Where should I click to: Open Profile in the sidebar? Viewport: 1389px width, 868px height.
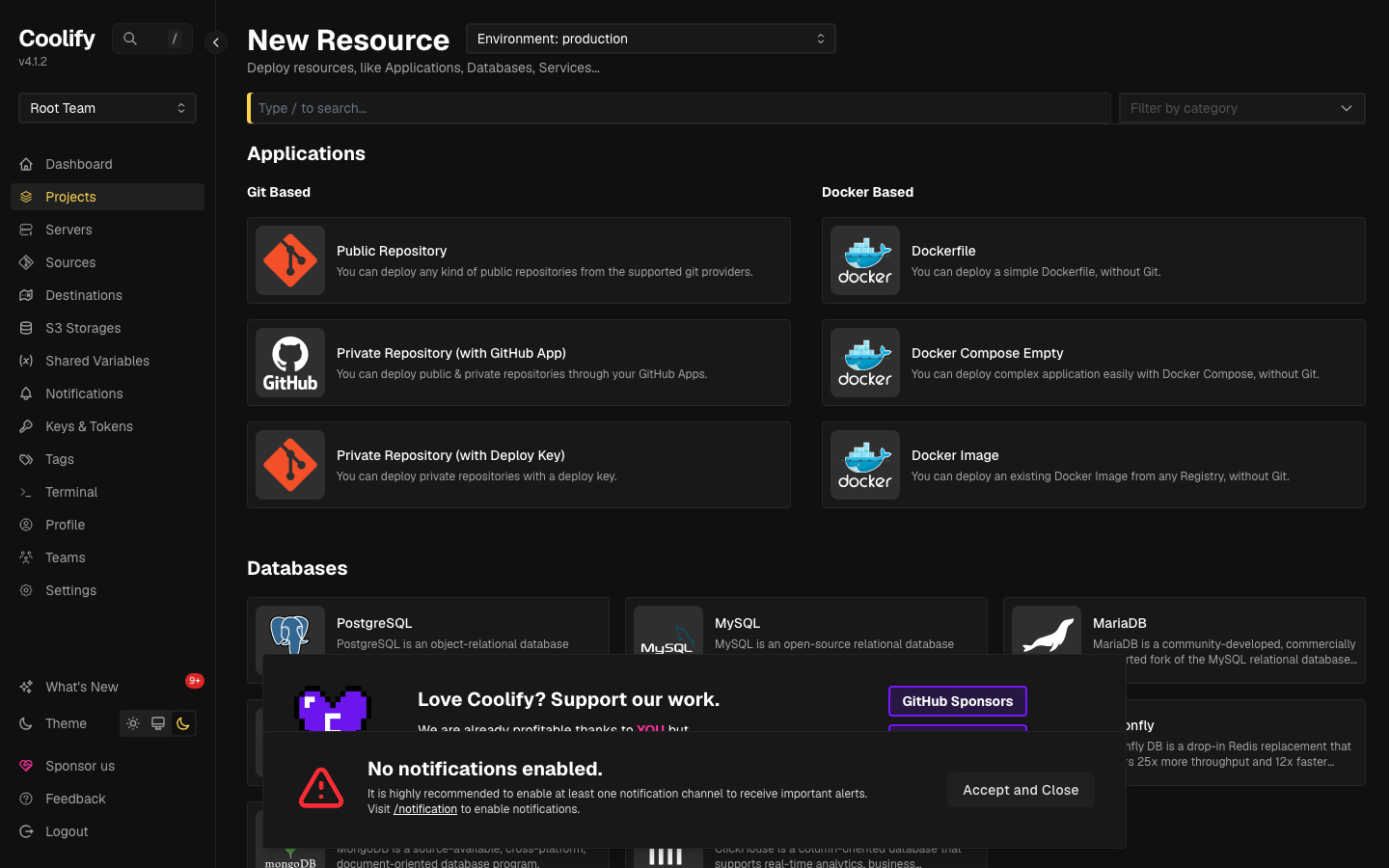[107, 525]
